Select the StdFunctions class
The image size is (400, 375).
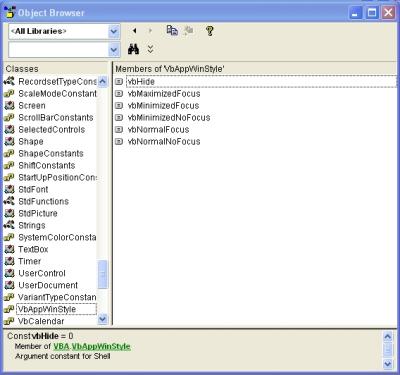pos(43,201)
